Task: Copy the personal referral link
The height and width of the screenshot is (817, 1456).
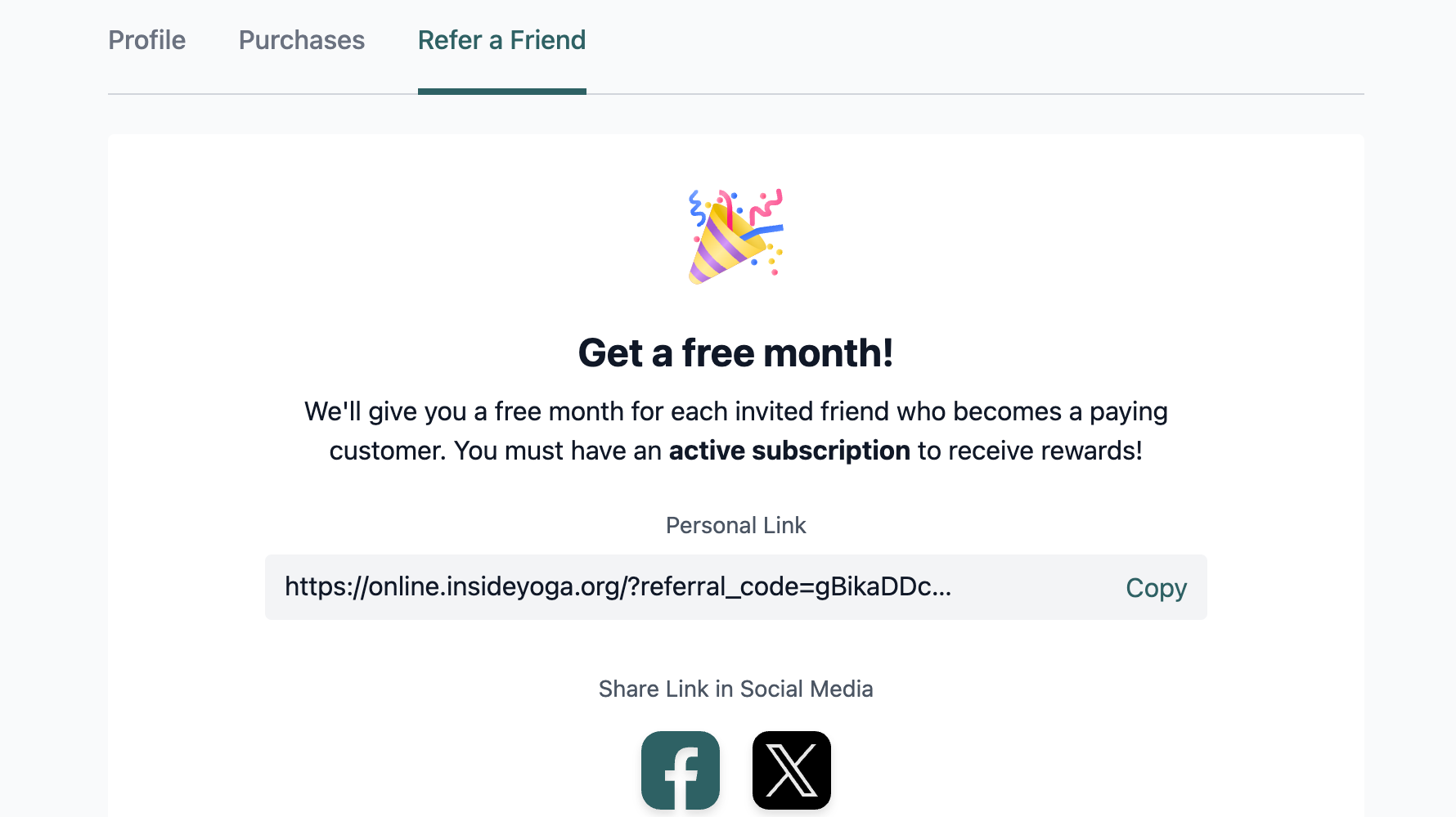Action: click(x=1156, y=587)
